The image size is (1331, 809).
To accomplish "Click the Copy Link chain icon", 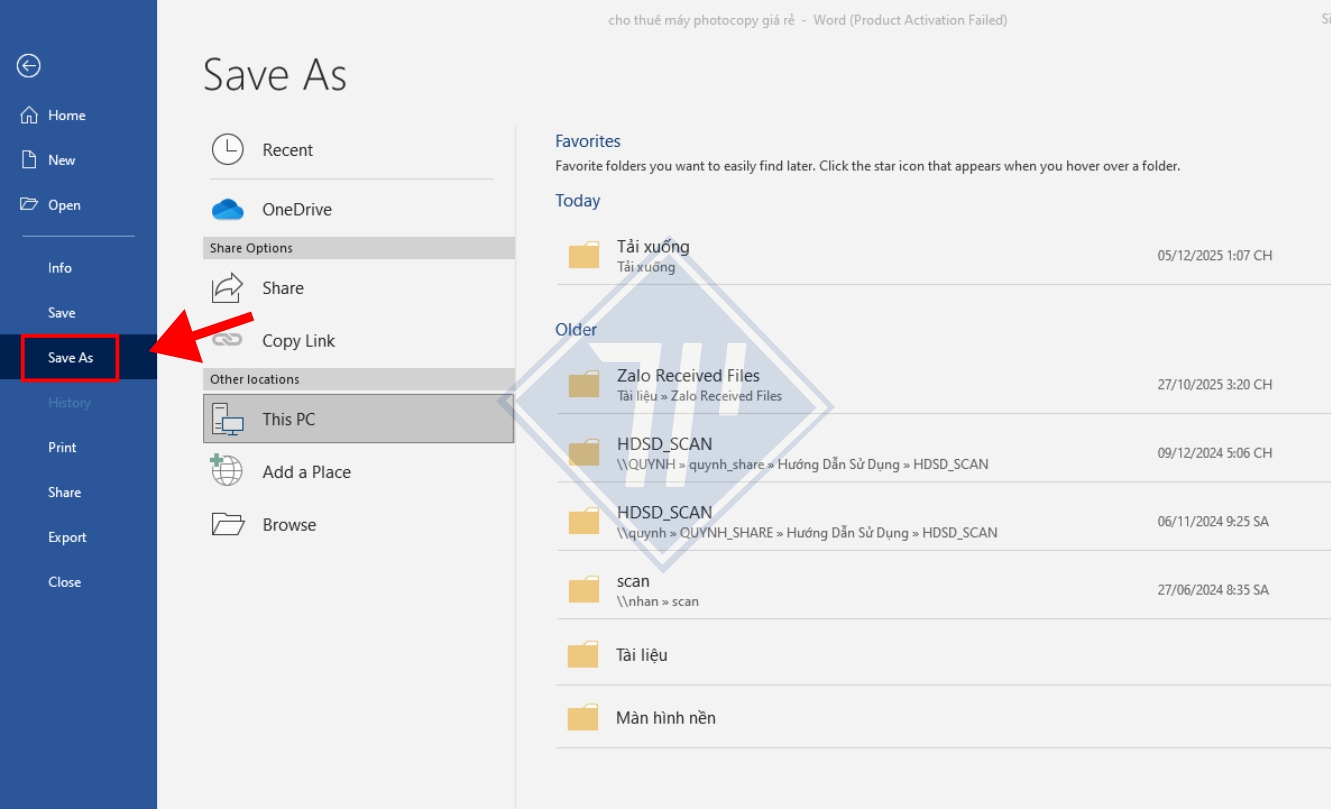I will pos(227,341).
